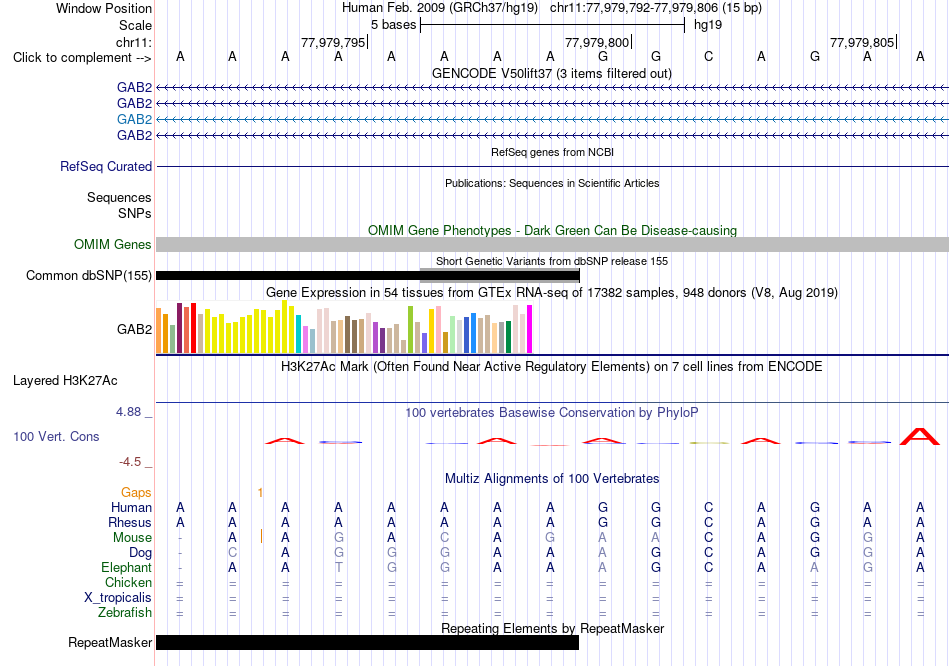Click the 4.88 PhyloP maximum value
The height and width of the screenshot is (666, 950).
point(128,412)
